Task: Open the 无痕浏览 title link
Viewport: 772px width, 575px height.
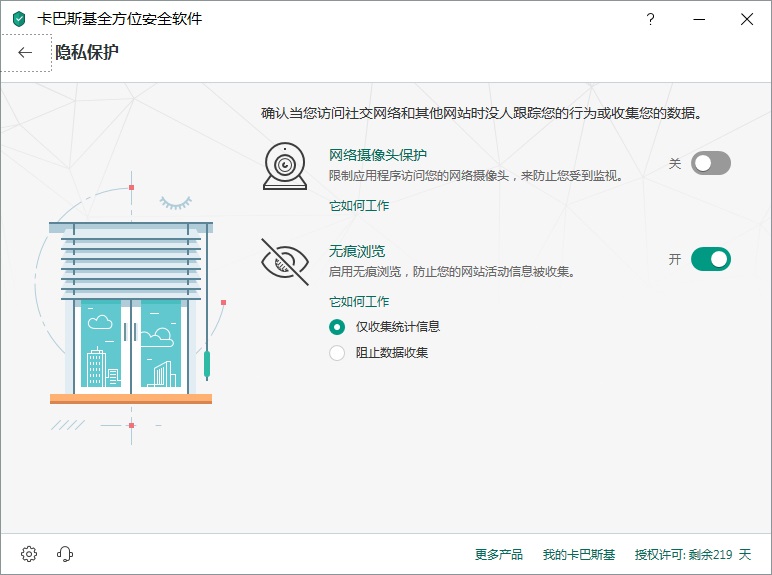Action: pyautogui.click(x=357, y=251)
